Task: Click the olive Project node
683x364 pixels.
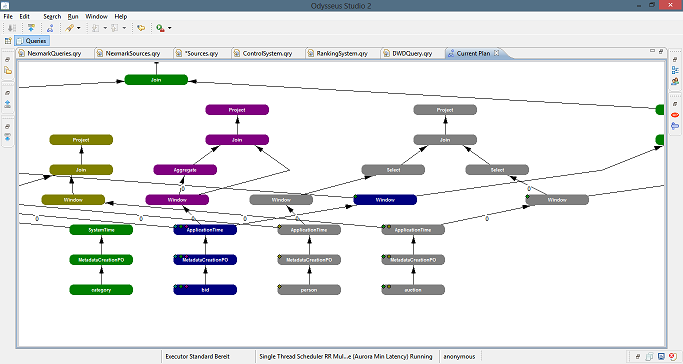Action: coord(81,140)
